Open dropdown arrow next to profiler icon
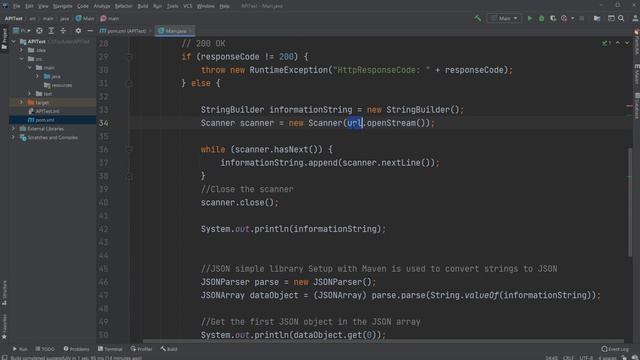Viewport: 640px width, 360px height. click(573, 18)
